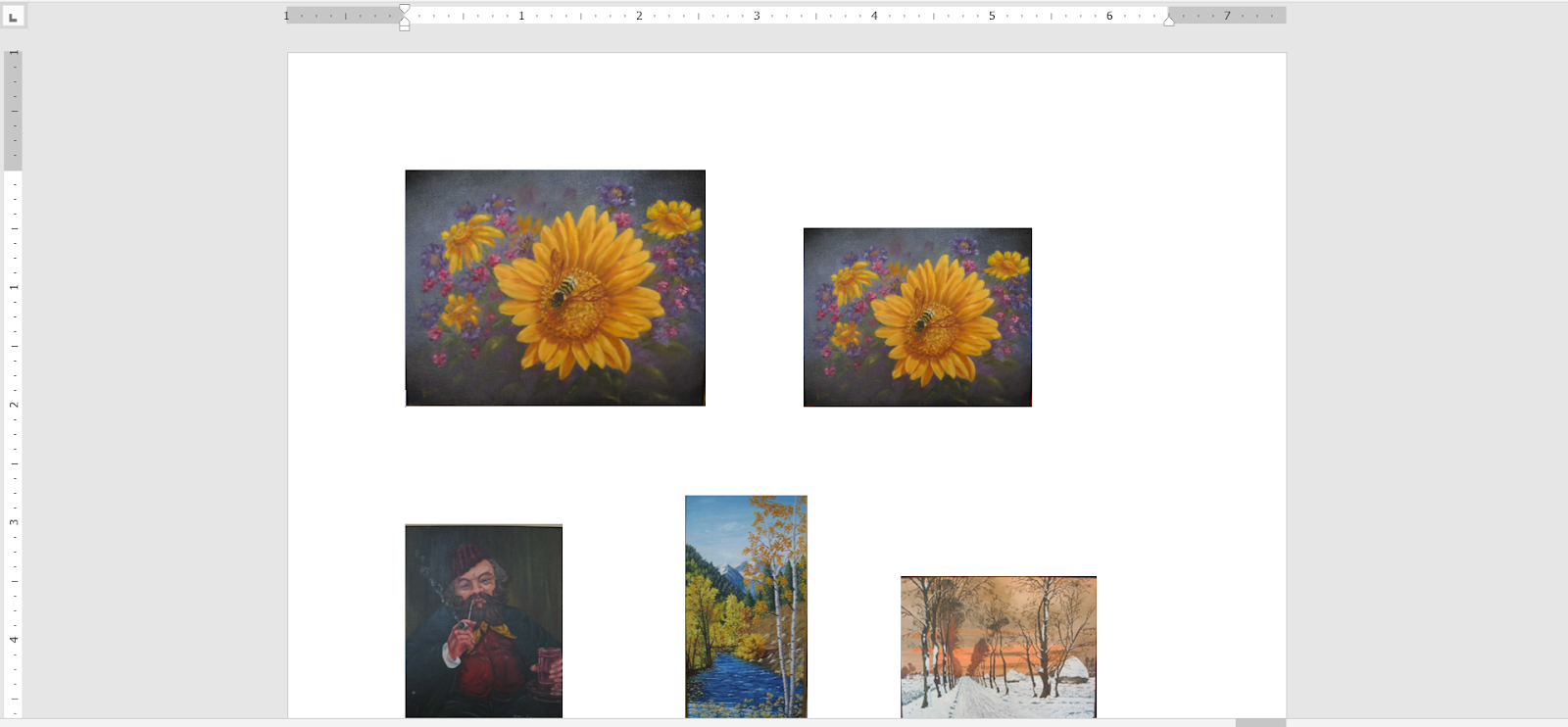The height and width of the screenshot is (727, 1568).
Task: Click the left indent square marker on ruler
Action: click(x=405, y=26)
